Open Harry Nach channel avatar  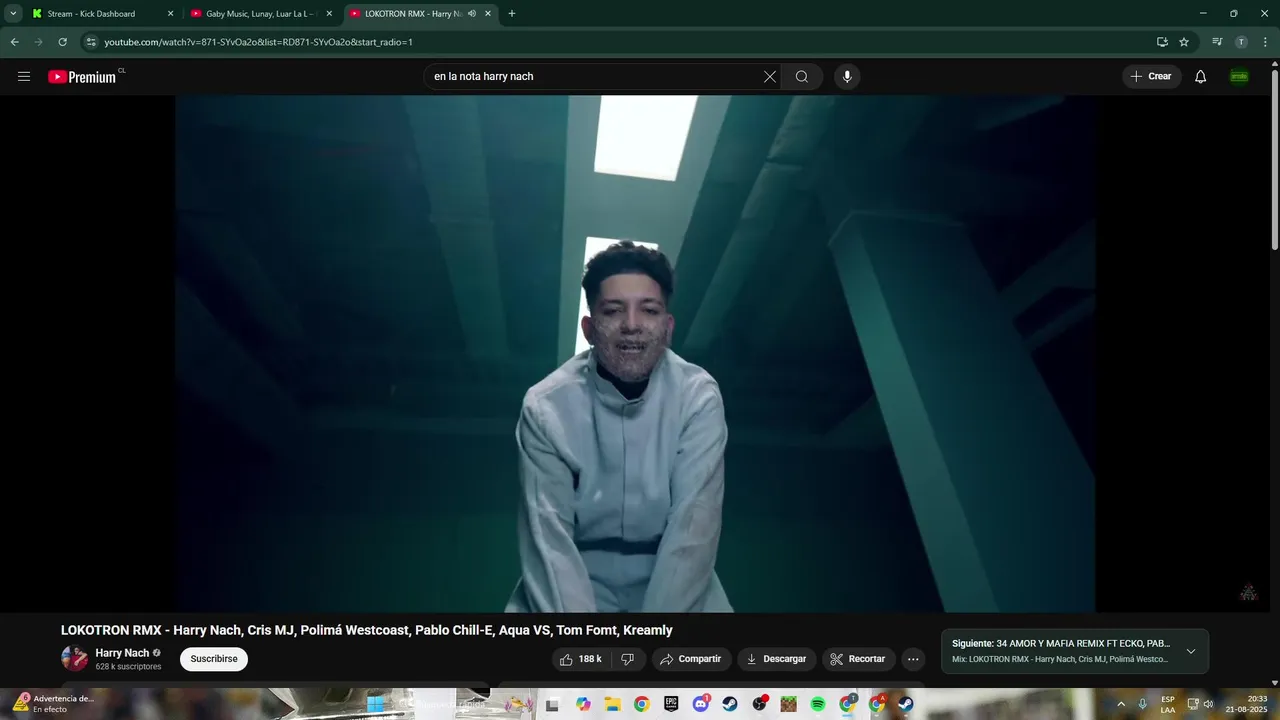(x=74, y=658)
